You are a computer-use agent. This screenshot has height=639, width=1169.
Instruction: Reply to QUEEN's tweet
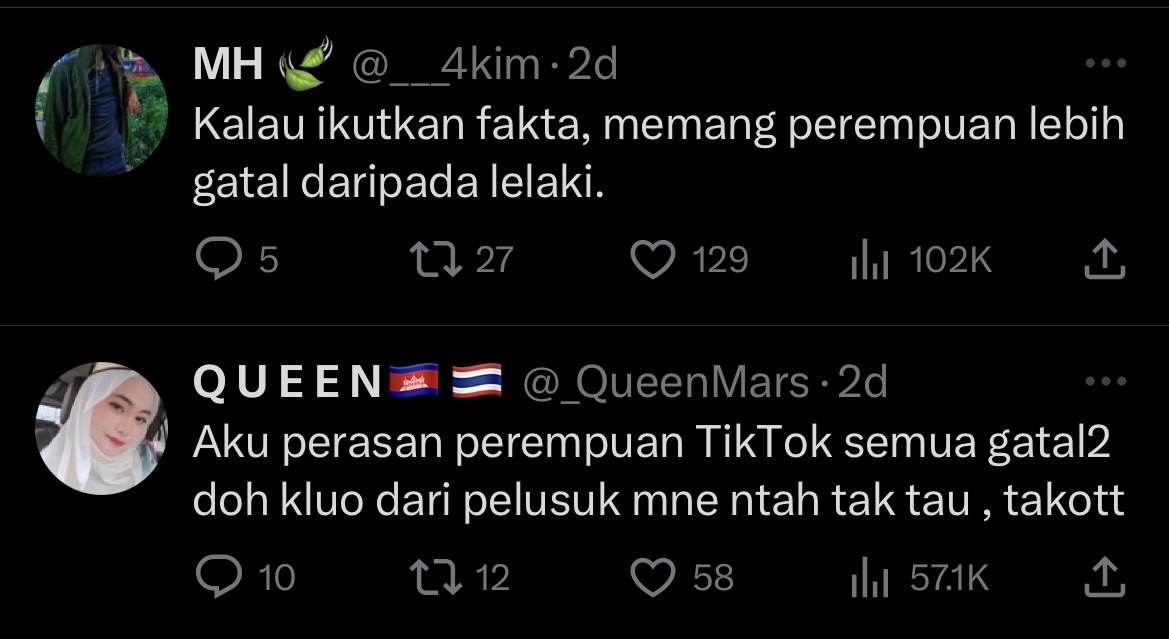click(212, 577)
